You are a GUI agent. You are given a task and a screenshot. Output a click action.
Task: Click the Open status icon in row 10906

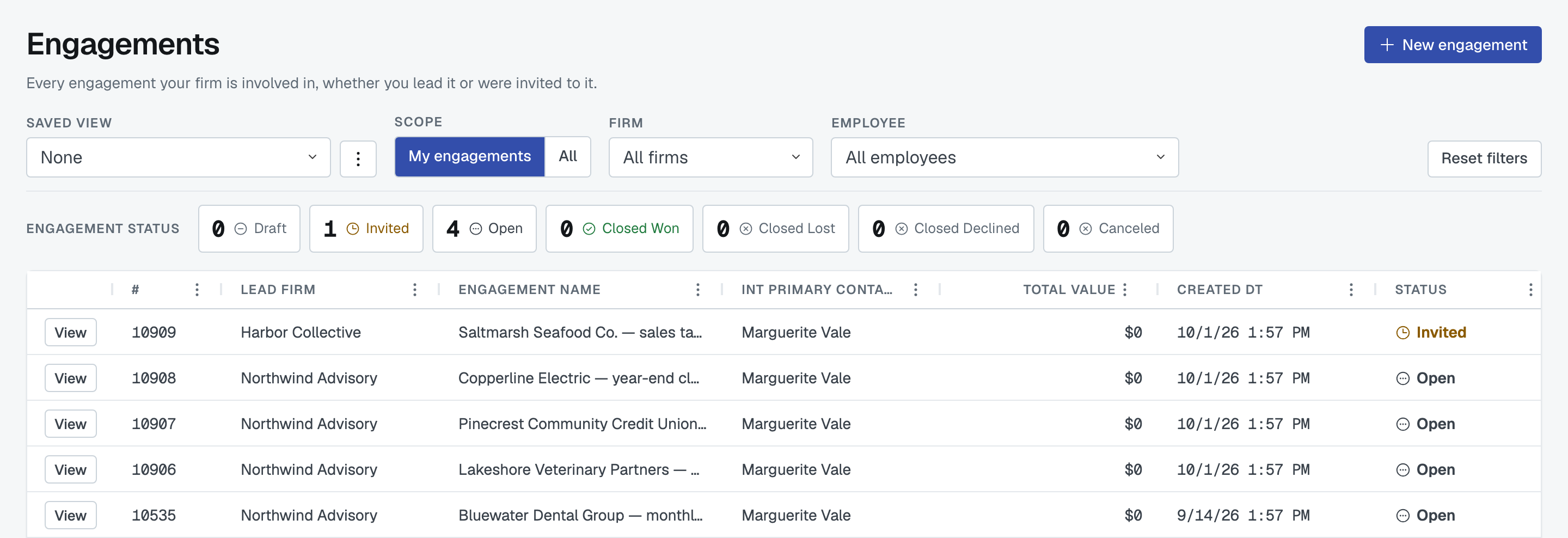(x=1402, y=470)
